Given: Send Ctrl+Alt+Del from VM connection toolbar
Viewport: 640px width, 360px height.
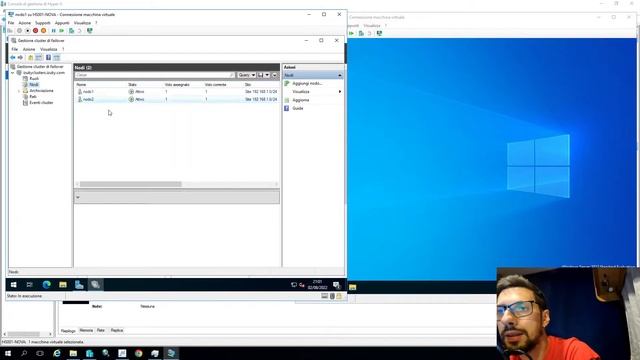Looking at the screenshot, I should 10,31.
